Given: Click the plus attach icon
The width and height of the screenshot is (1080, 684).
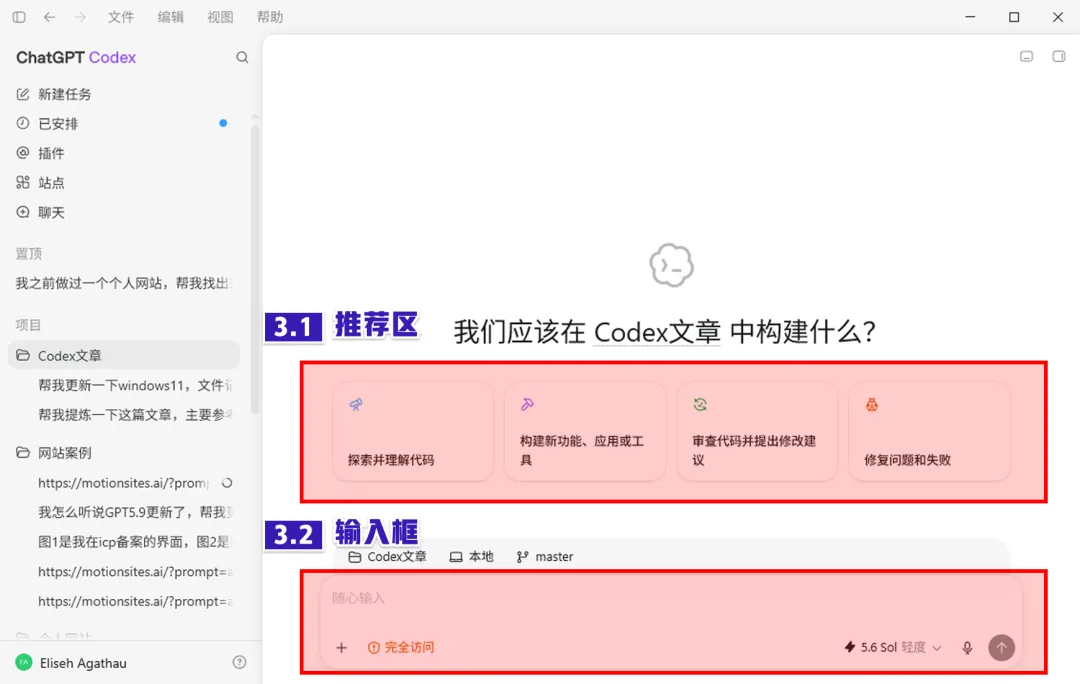Looking at the screenshot, I should tap(342, 647).
